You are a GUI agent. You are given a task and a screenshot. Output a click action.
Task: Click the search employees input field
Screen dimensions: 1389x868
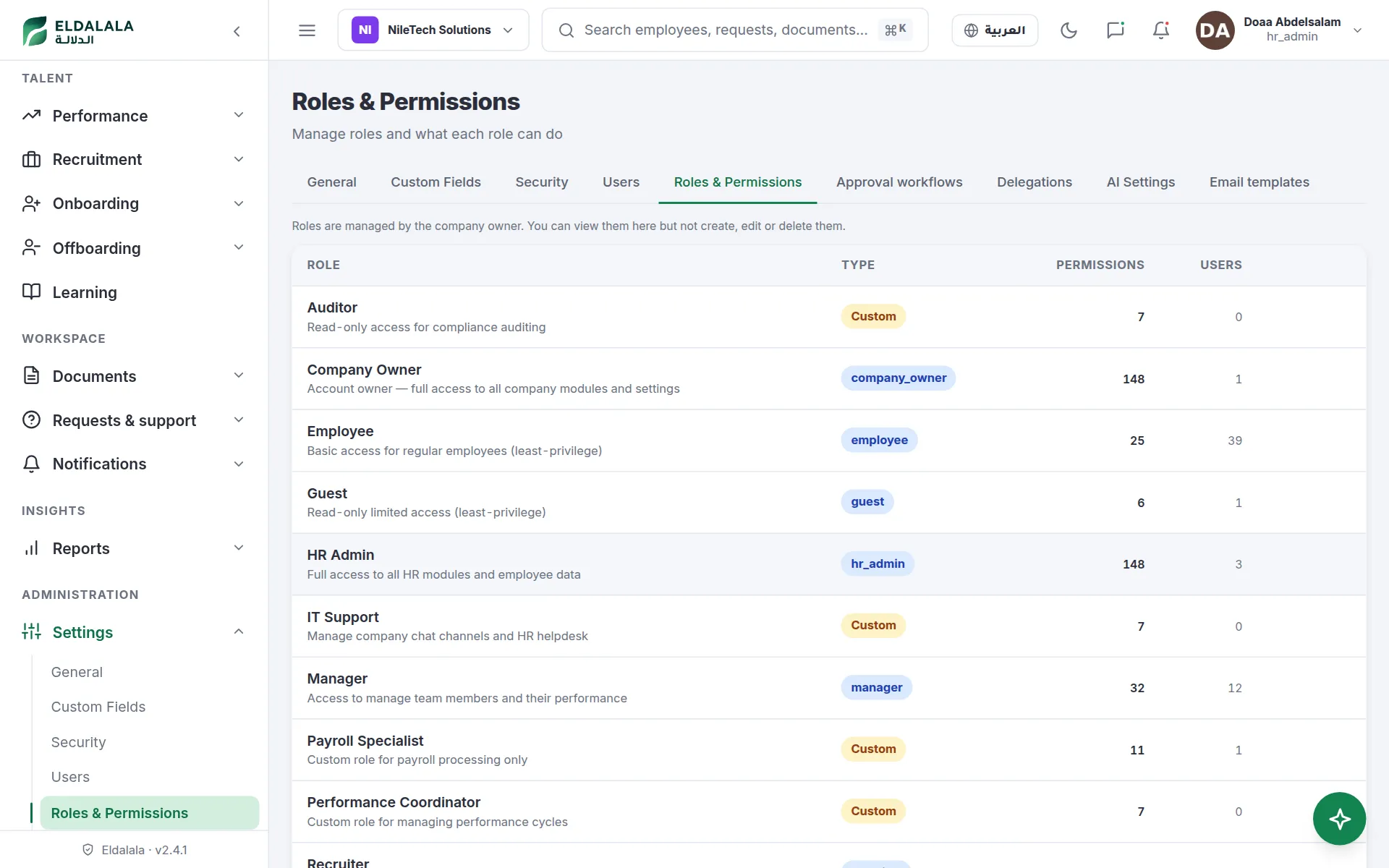(734, 30)
